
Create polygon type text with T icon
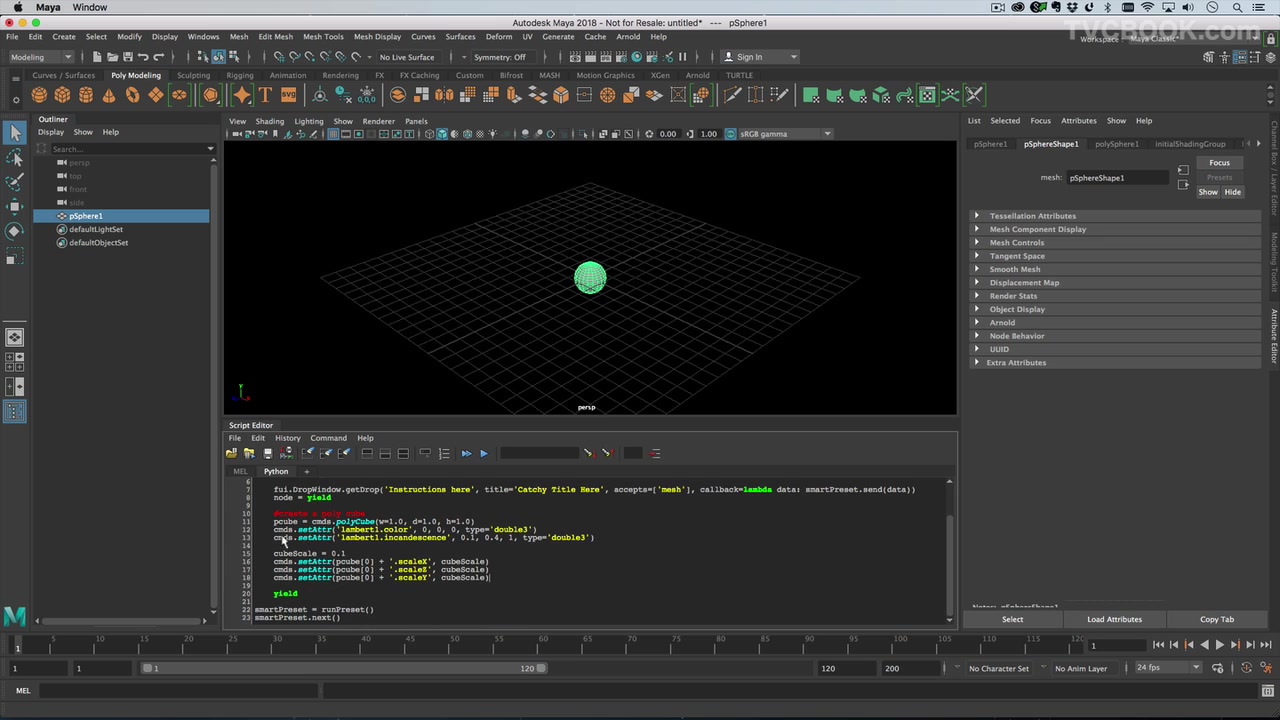click(x=265, y=95)
